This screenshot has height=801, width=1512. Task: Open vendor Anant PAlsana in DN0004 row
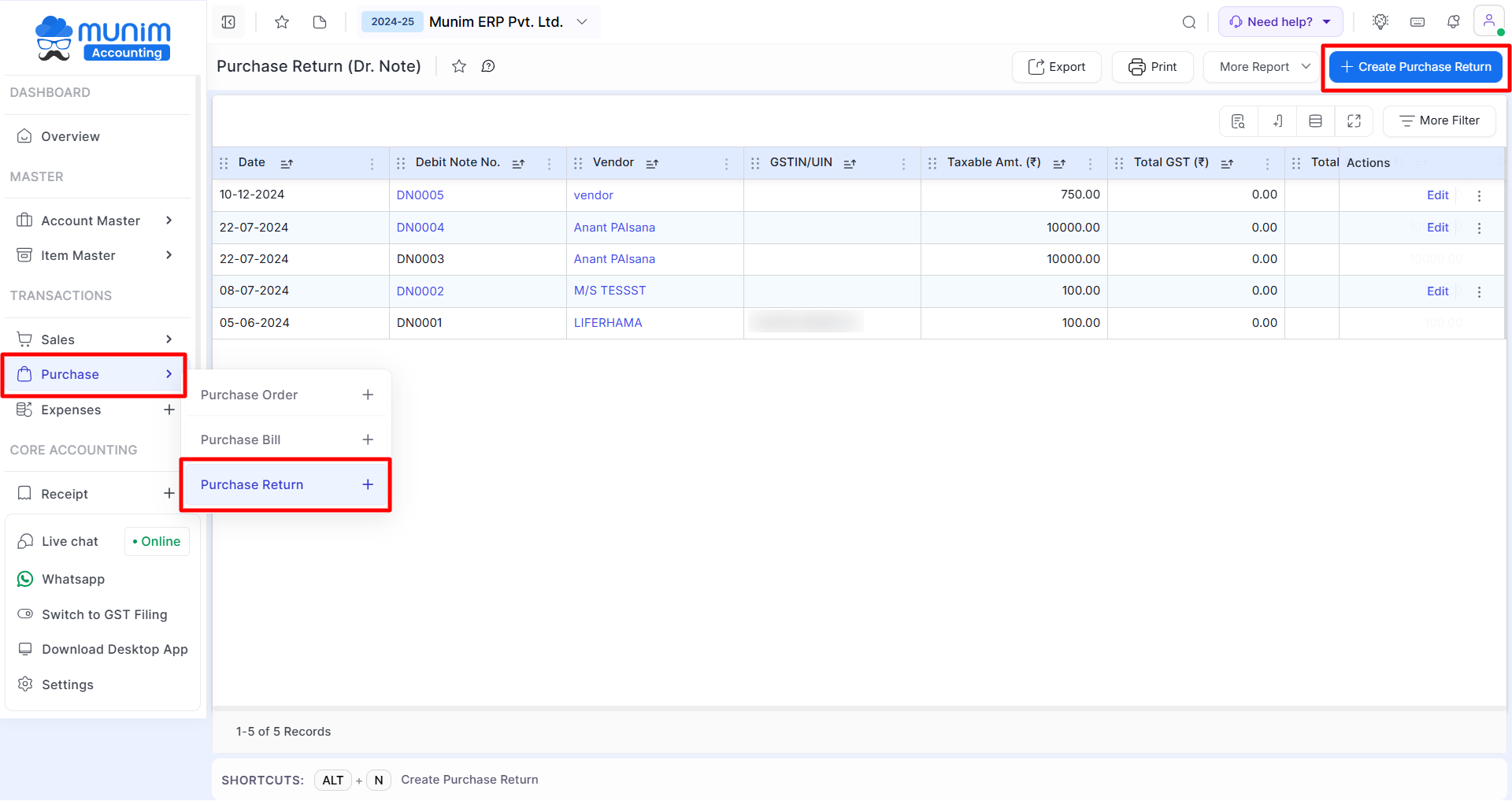614,228
